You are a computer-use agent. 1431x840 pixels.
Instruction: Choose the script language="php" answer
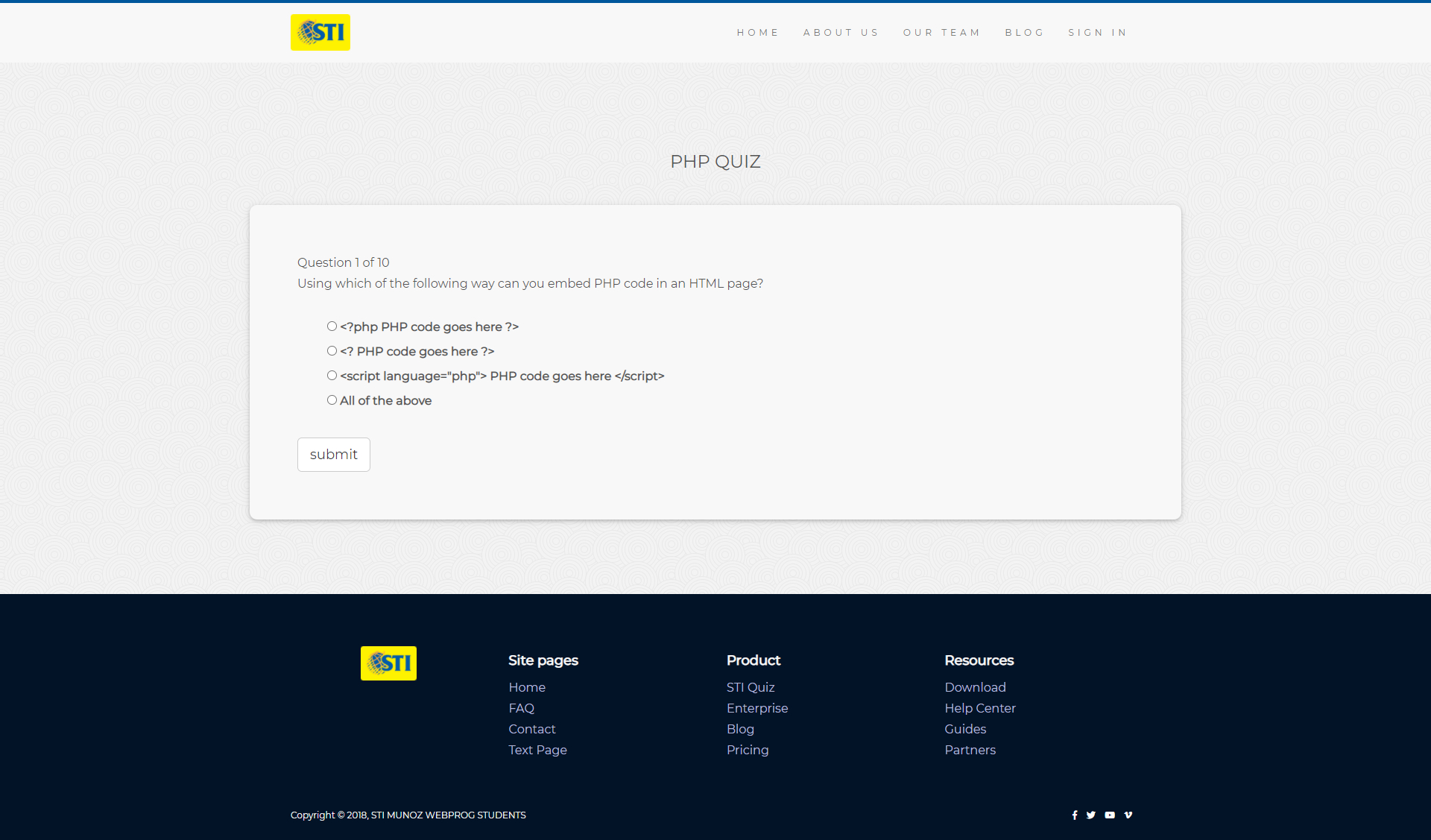click(332, 376)
